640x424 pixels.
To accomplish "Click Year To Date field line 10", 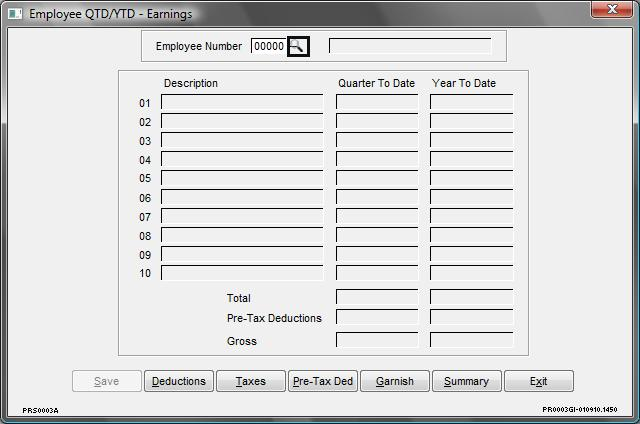I will pos(471,273).
